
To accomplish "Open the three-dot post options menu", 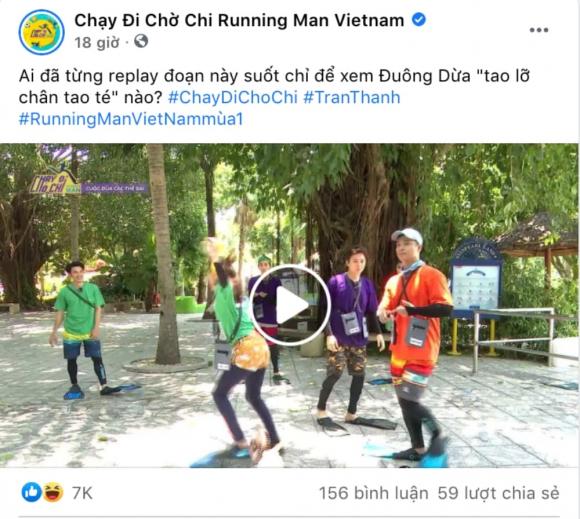I will pos(539,30).
